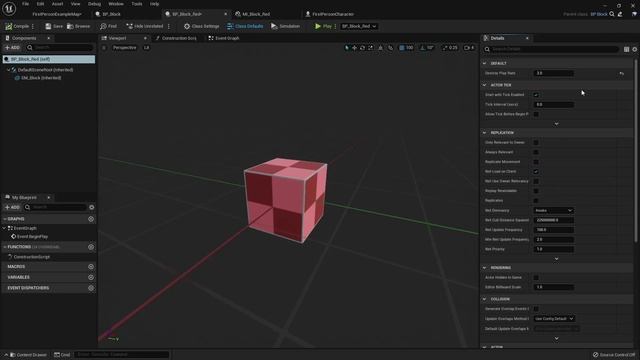Switch to Event Graph tab
Viewport: 640px width, 360px height.
[x=224, y=38]
